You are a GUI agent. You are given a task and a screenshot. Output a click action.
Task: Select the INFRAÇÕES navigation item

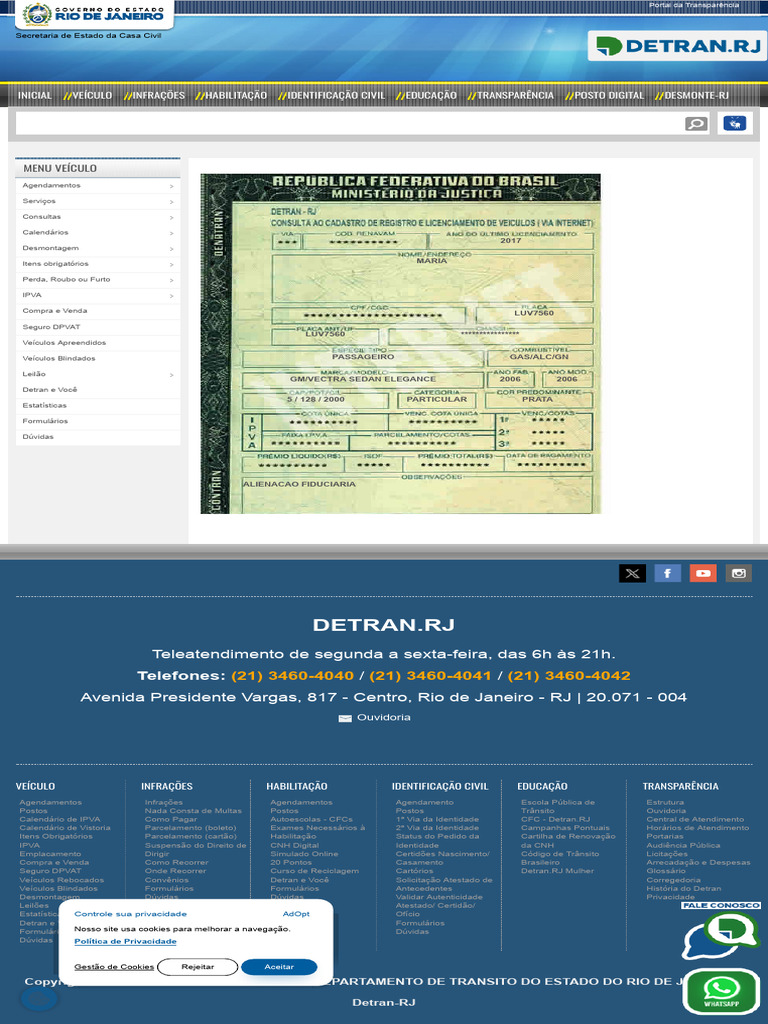155,95
